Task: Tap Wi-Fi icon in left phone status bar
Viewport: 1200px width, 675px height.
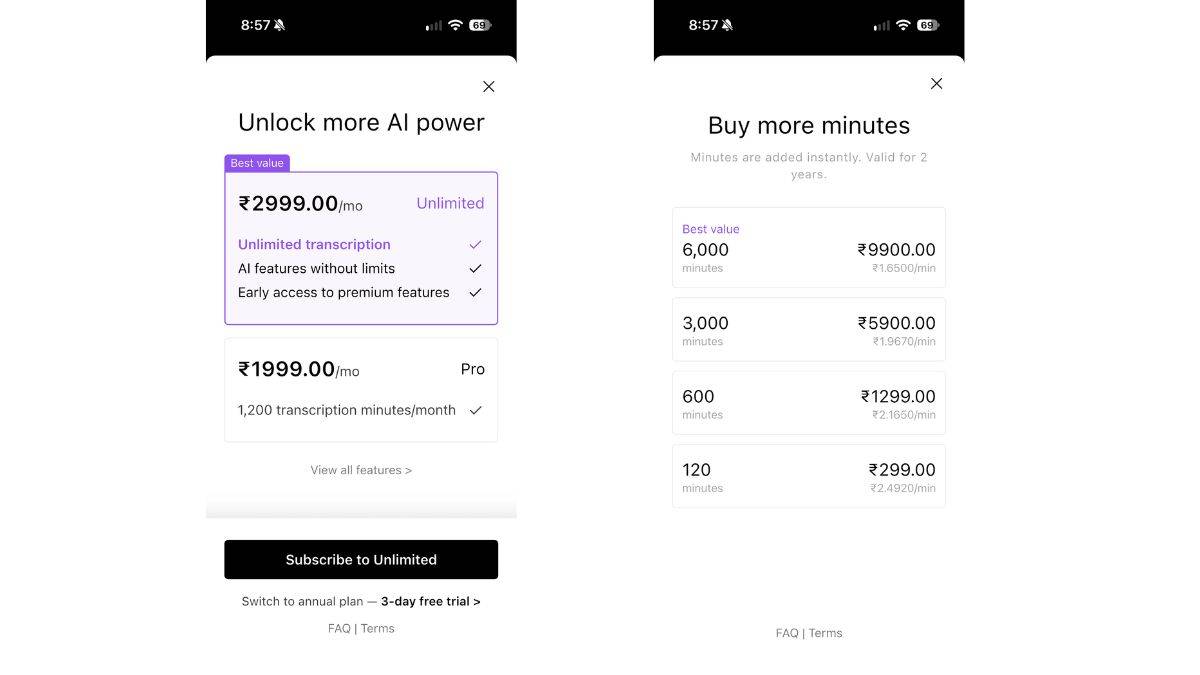Action: [455, 25]
